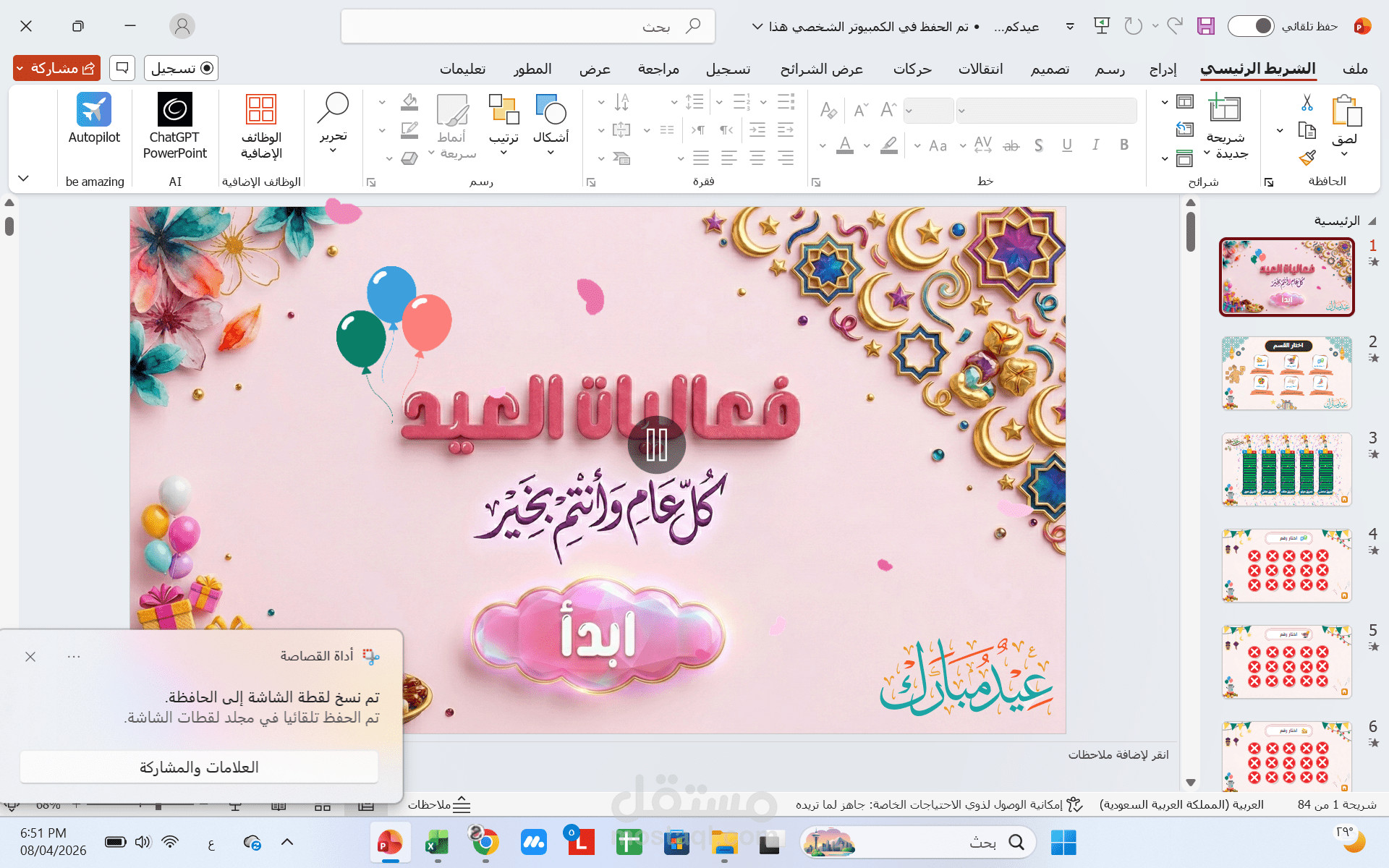The image size is (1389, 868).
Task: Click the Copy icon in الحافظة group
Action: coord(1307,130)
